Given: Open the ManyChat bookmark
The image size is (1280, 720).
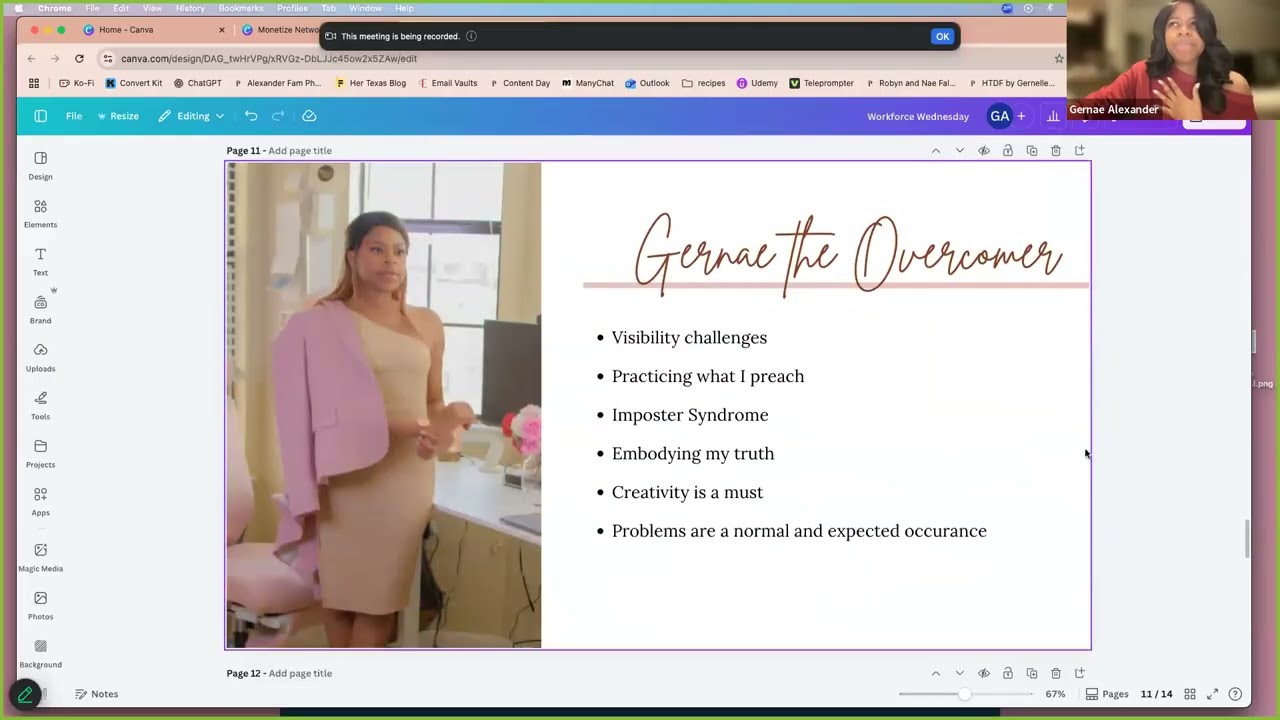Looking at the screenshot, I should point(588,83).
